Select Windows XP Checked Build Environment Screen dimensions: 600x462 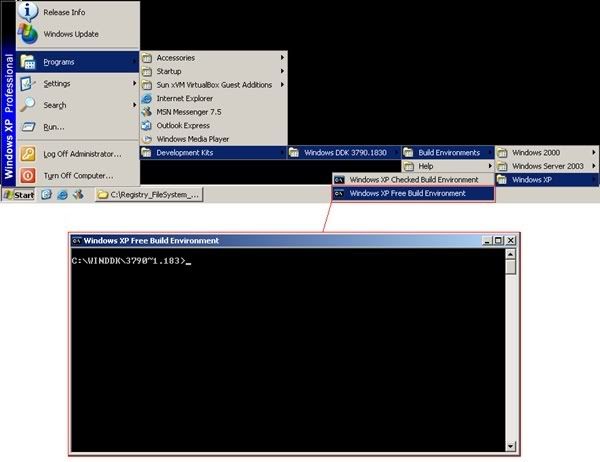413,180
